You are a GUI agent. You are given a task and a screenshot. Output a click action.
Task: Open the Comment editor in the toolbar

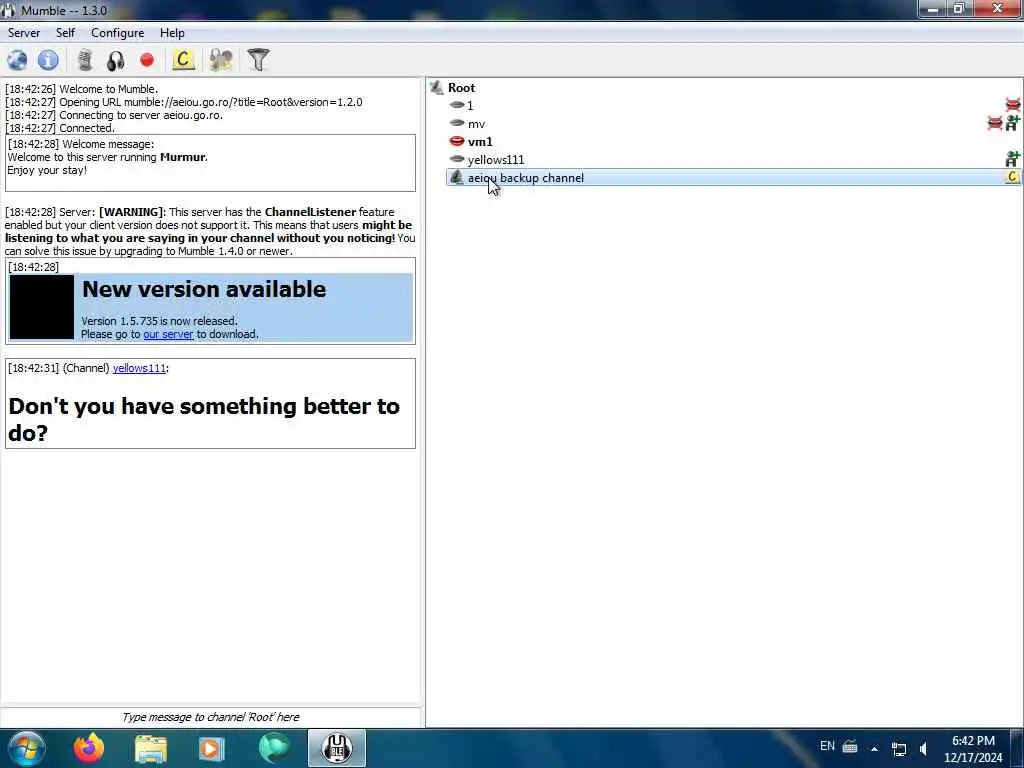pyautogui.click(x=184, y=61)
